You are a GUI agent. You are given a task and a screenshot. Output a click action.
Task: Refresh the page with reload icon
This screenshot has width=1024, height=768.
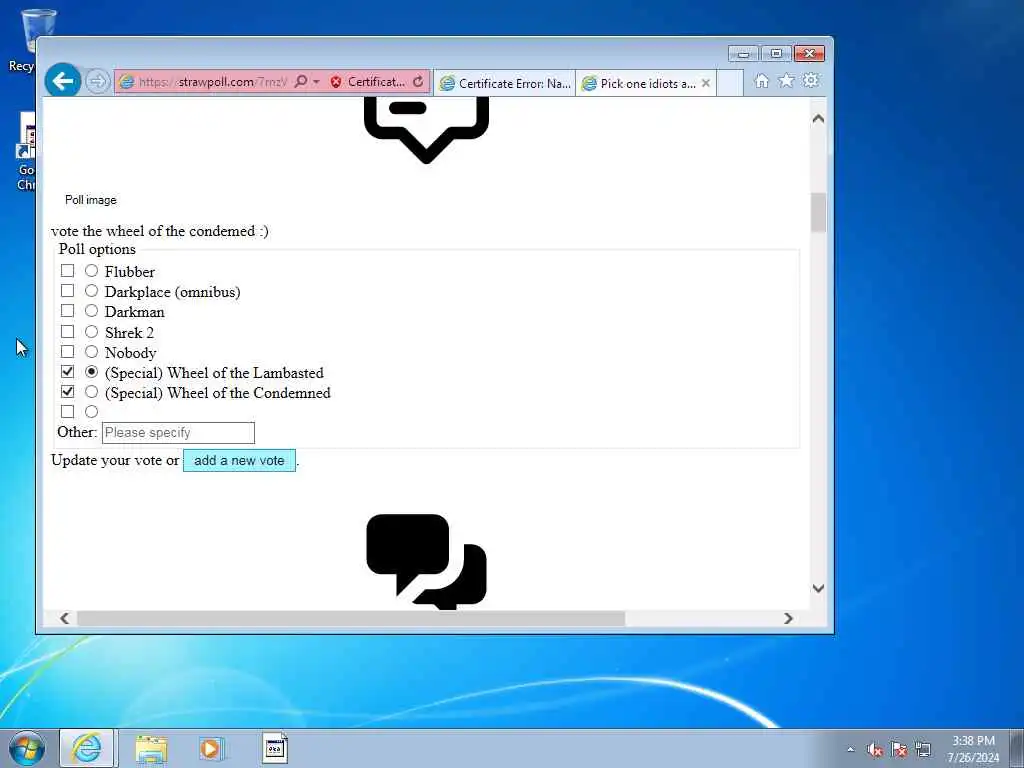[x=419, y=82]
